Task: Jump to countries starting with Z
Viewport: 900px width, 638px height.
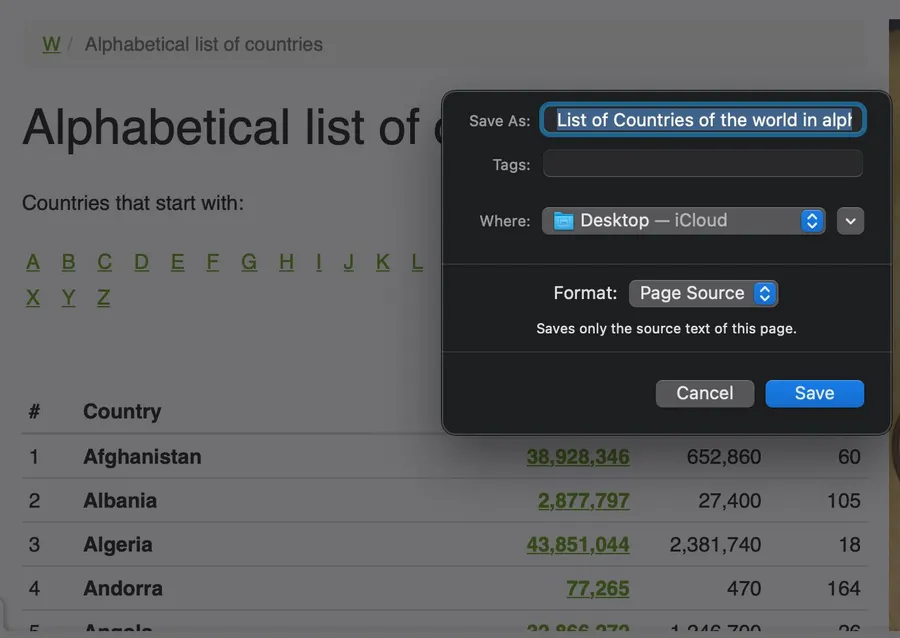Action: tap(103, 298)
